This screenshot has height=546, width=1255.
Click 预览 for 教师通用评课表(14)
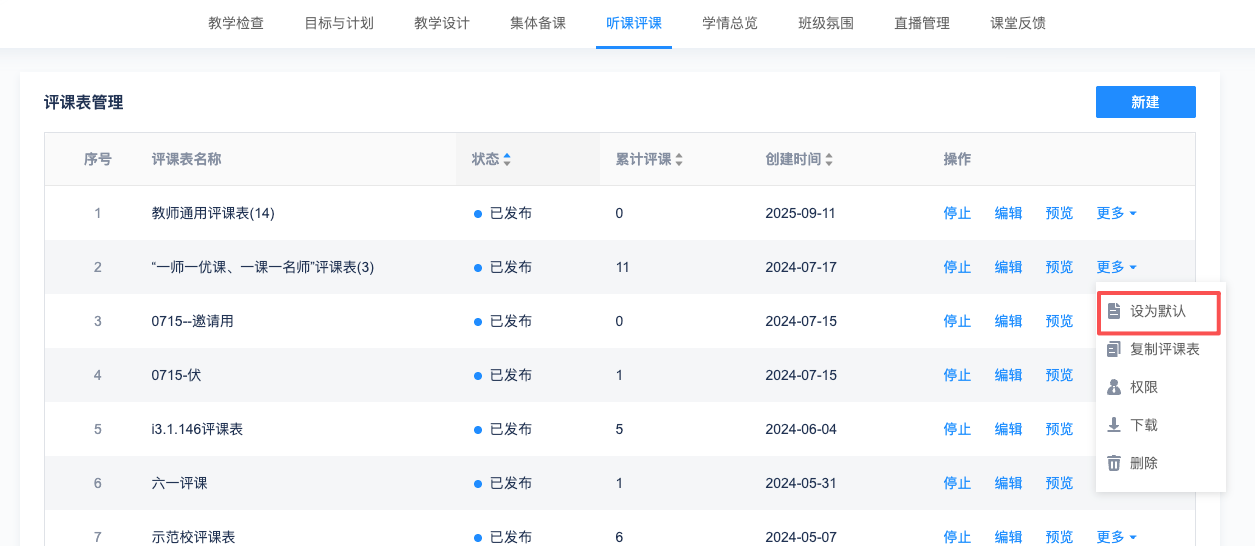1059,213
